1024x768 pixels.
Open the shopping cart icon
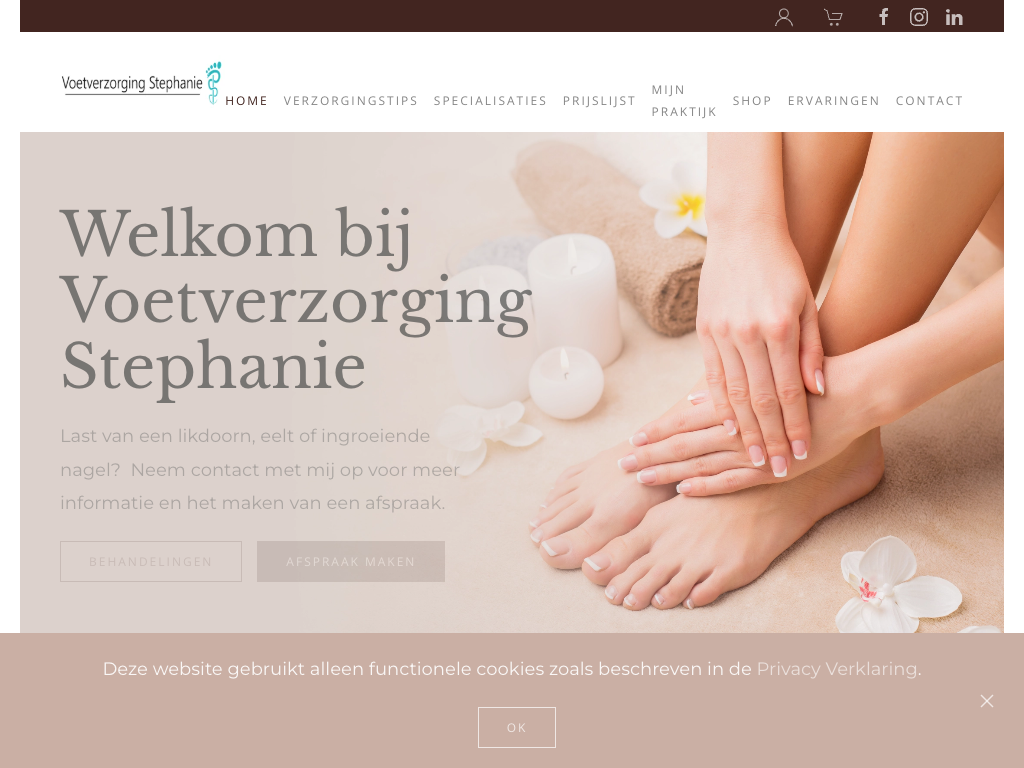point(833,17)
